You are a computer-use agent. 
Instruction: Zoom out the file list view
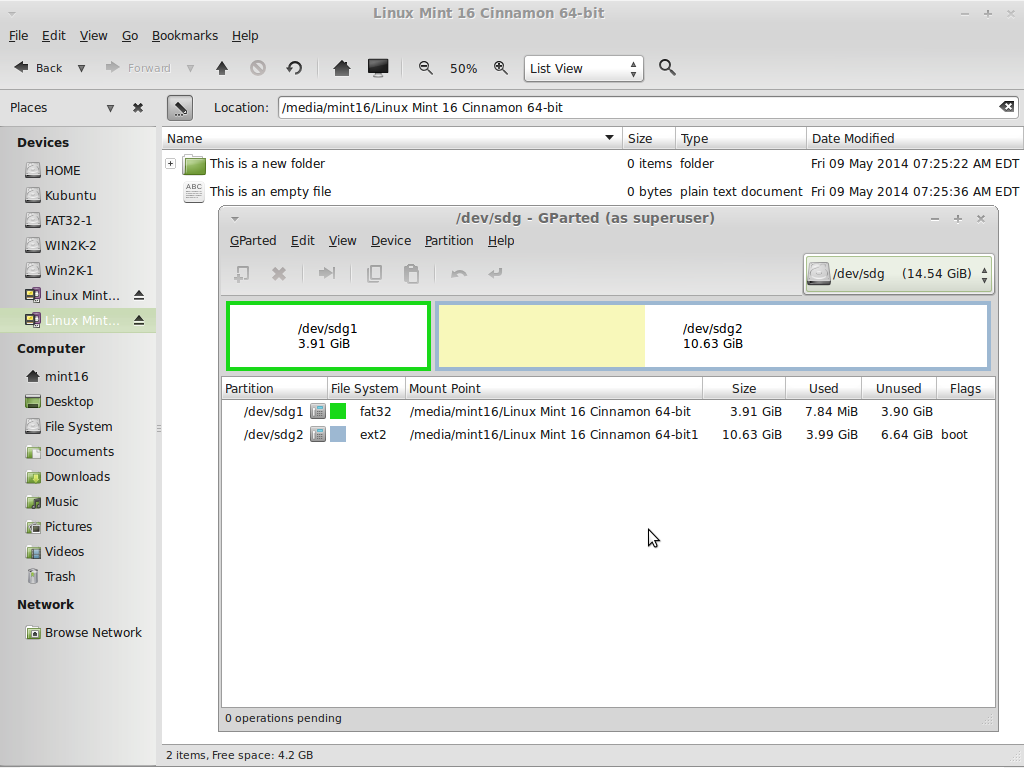click(425, 68)
